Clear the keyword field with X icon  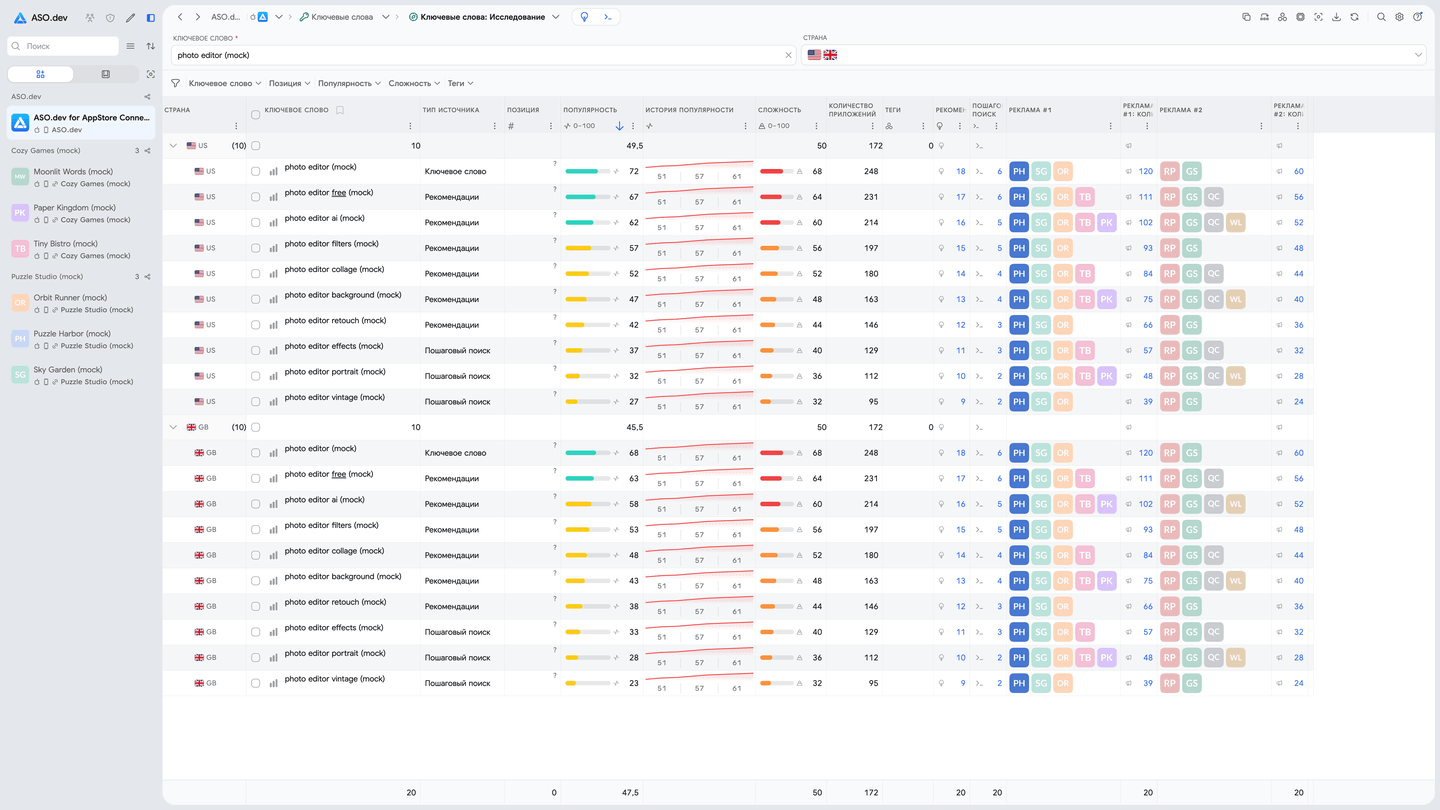click(788, 55)
